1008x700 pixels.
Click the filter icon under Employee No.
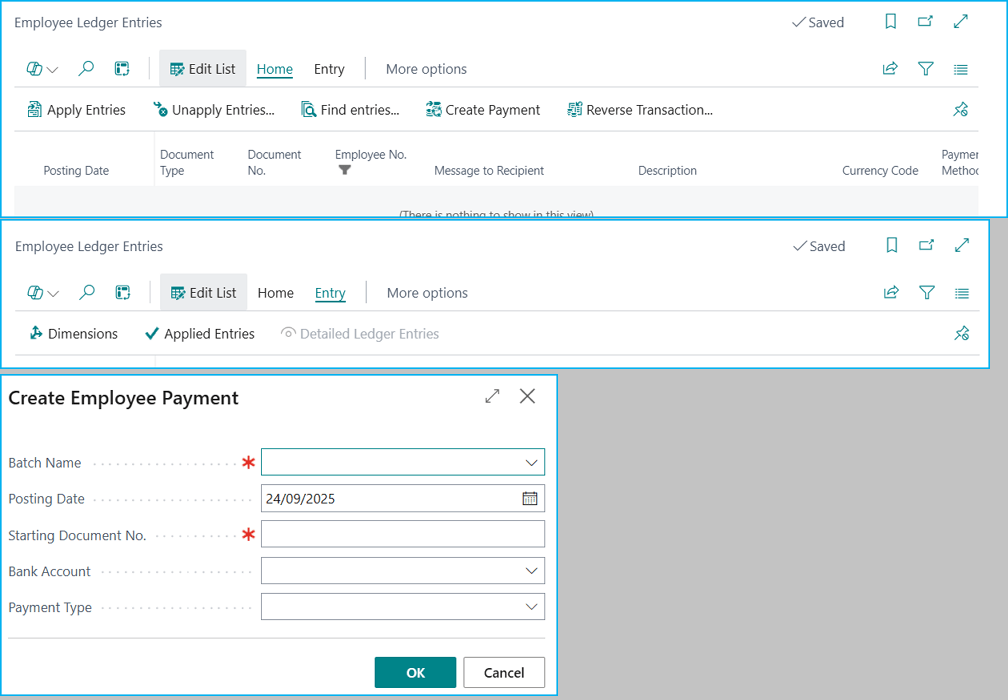tap(345, 171)
